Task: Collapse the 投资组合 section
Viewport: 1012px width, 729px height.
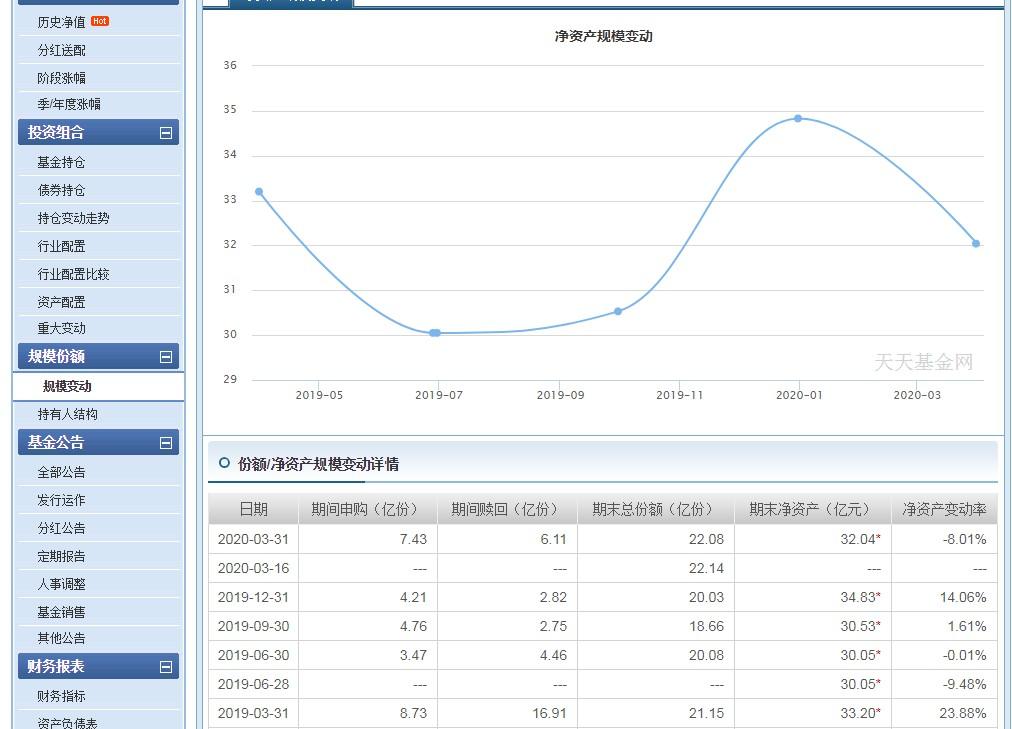Action: click(x=166, y=132)
